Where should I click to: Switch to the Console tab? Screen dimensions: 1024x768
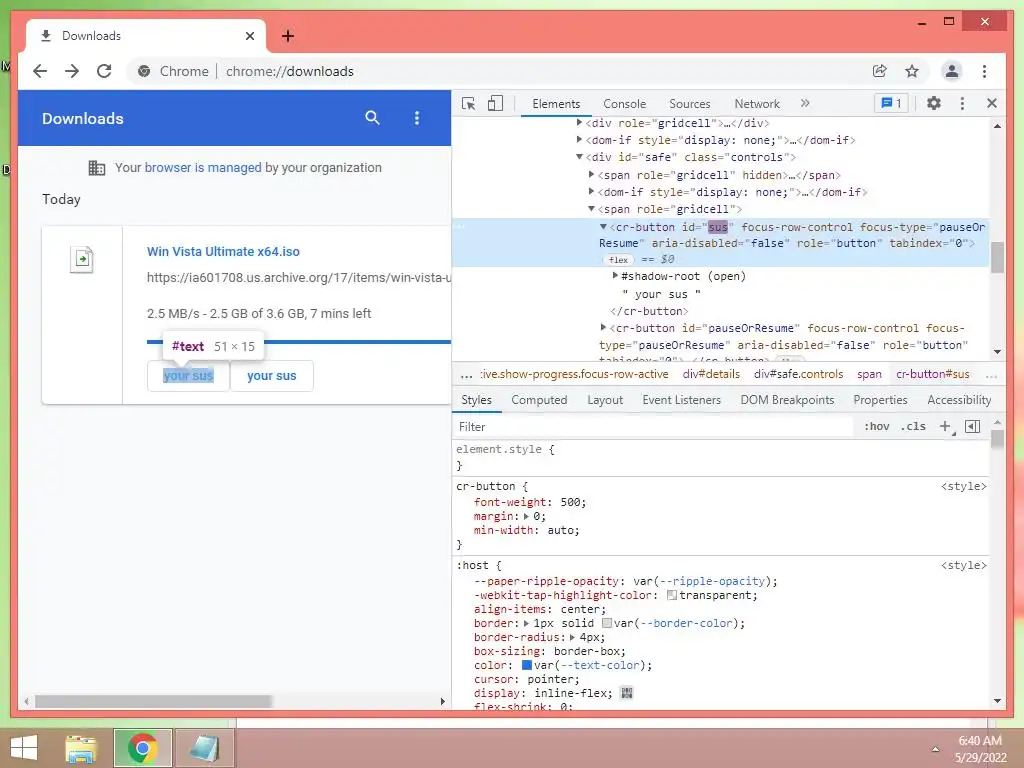tap(624, 104)
